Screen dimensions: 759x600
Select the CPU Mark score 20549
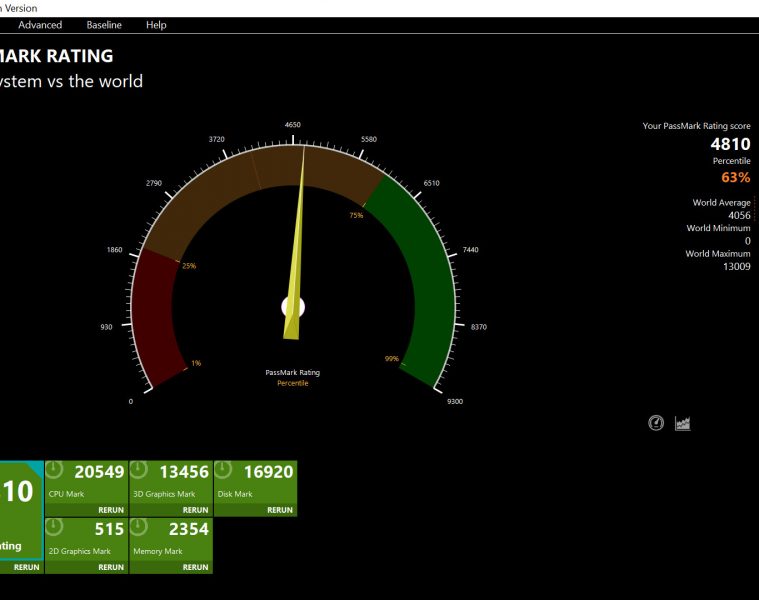click(99, 472)
